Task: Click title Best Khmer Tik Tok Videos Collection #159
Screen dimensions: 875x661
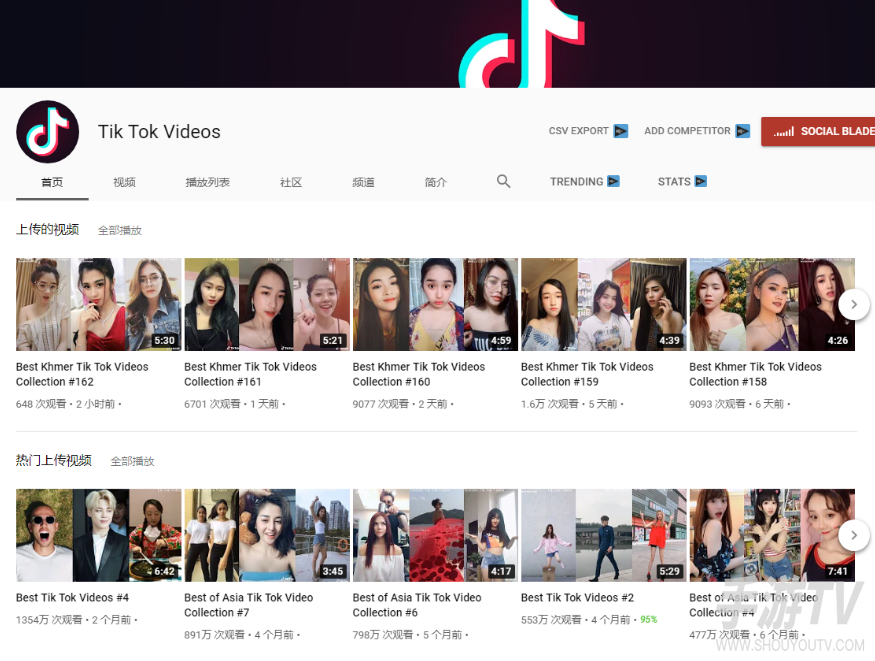Action: point(587,374)
